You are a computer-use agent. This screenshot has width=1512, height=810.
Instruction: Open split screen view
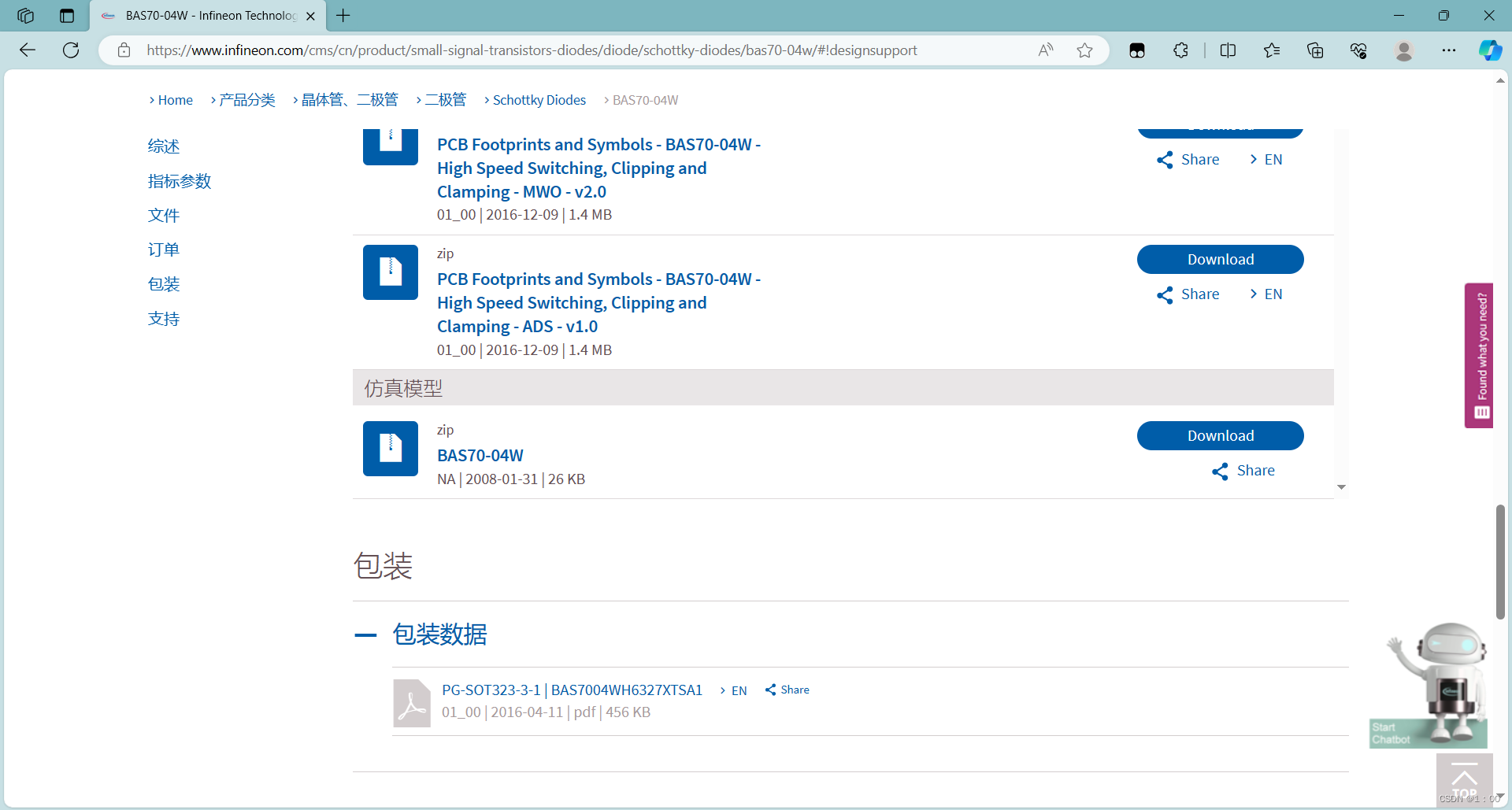tap(1228, 50)
